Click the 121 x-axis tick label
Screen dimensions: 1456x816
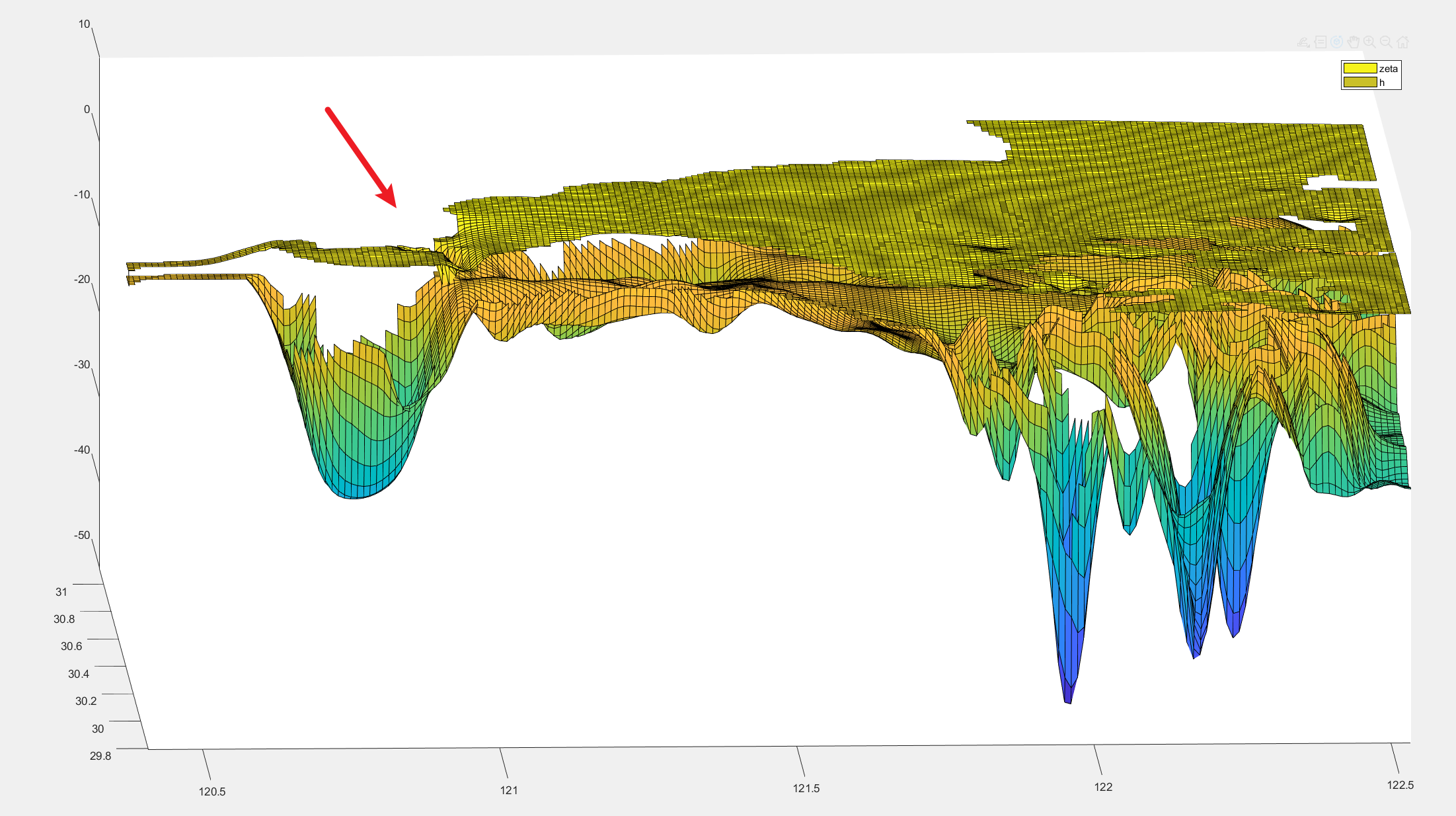pyautogui.click(x=509, y=790)
